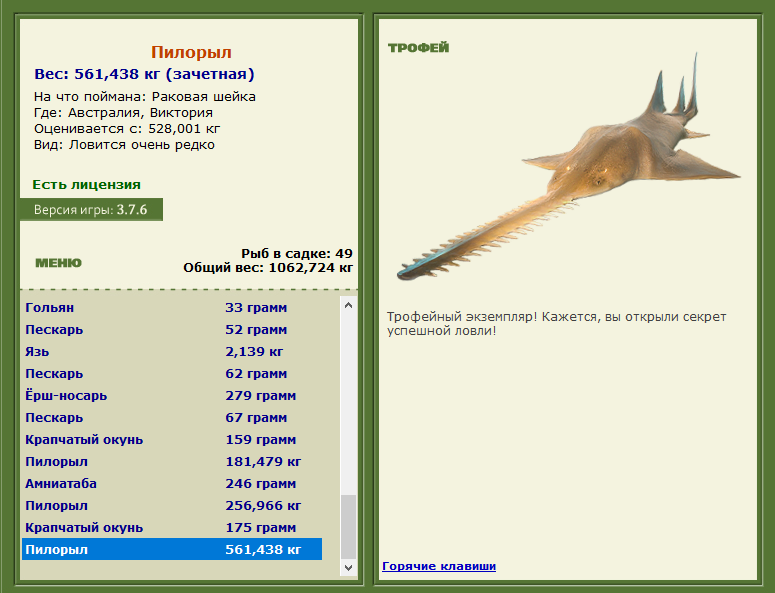Select the Ёрш-носарь 279 грамм row

pos(172,396)
